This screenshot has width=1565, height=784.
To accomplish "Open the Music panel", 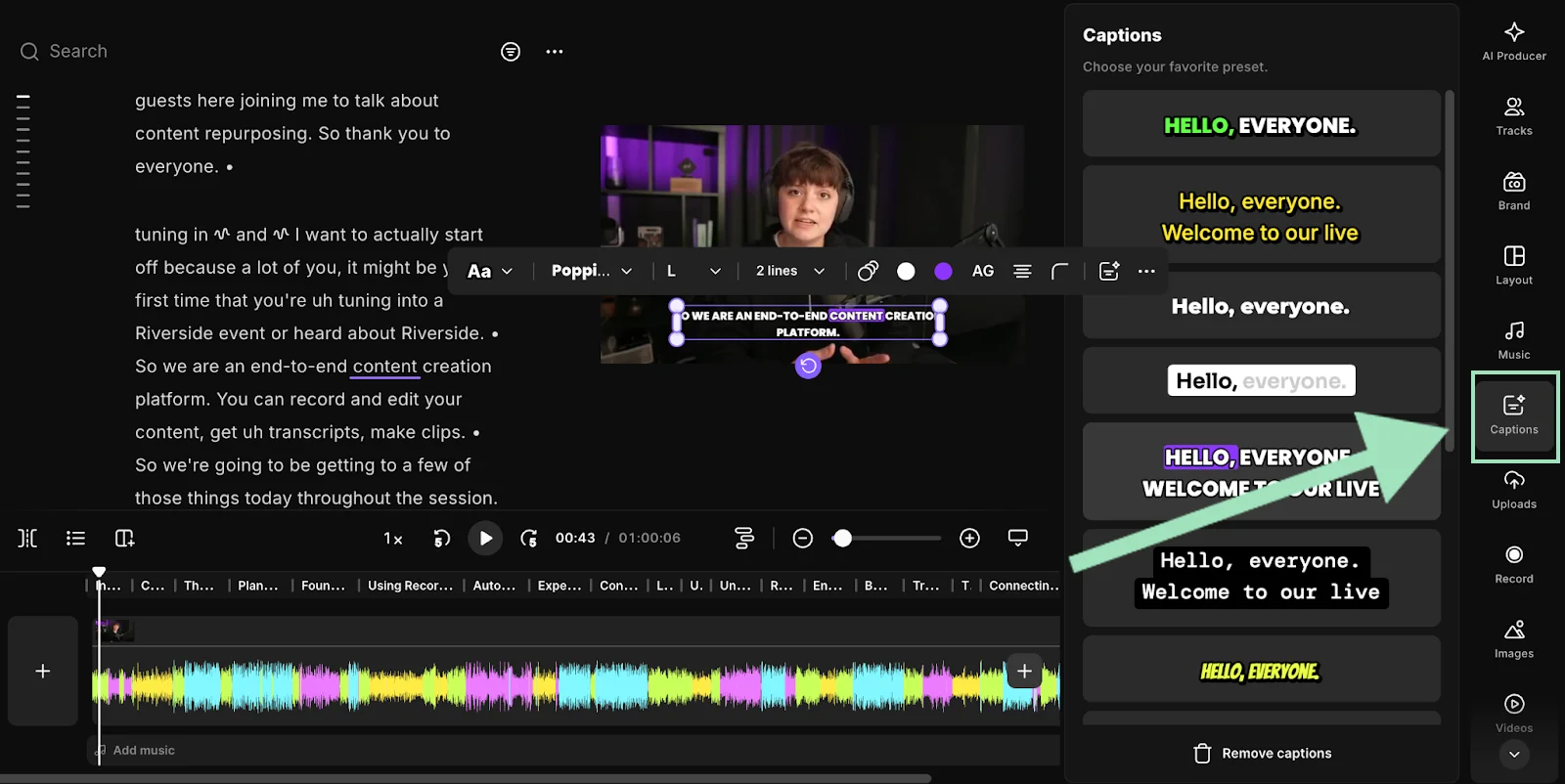I will click(1514, 339).
